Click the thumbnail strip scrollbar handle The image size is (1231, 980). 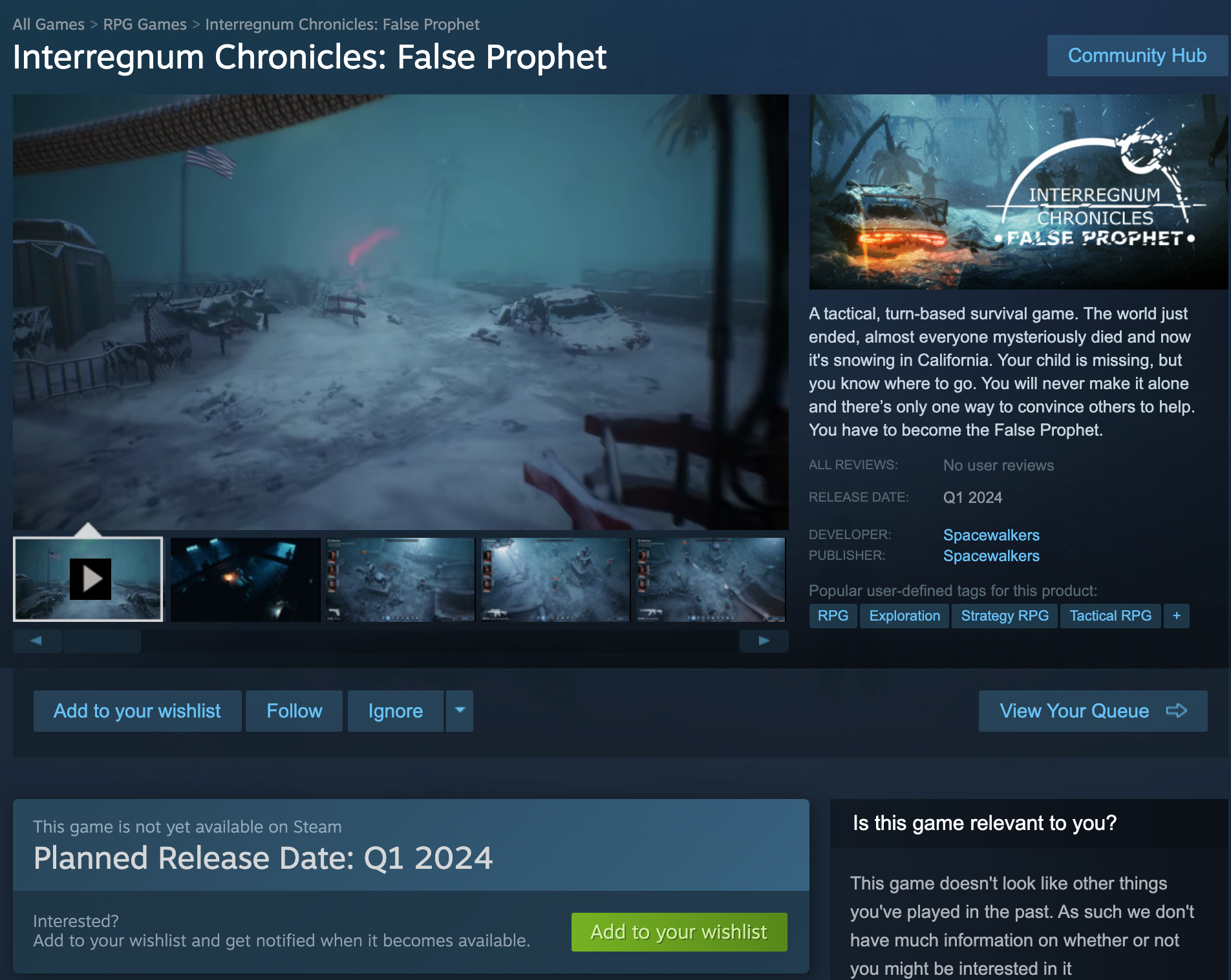click(102, 641)
